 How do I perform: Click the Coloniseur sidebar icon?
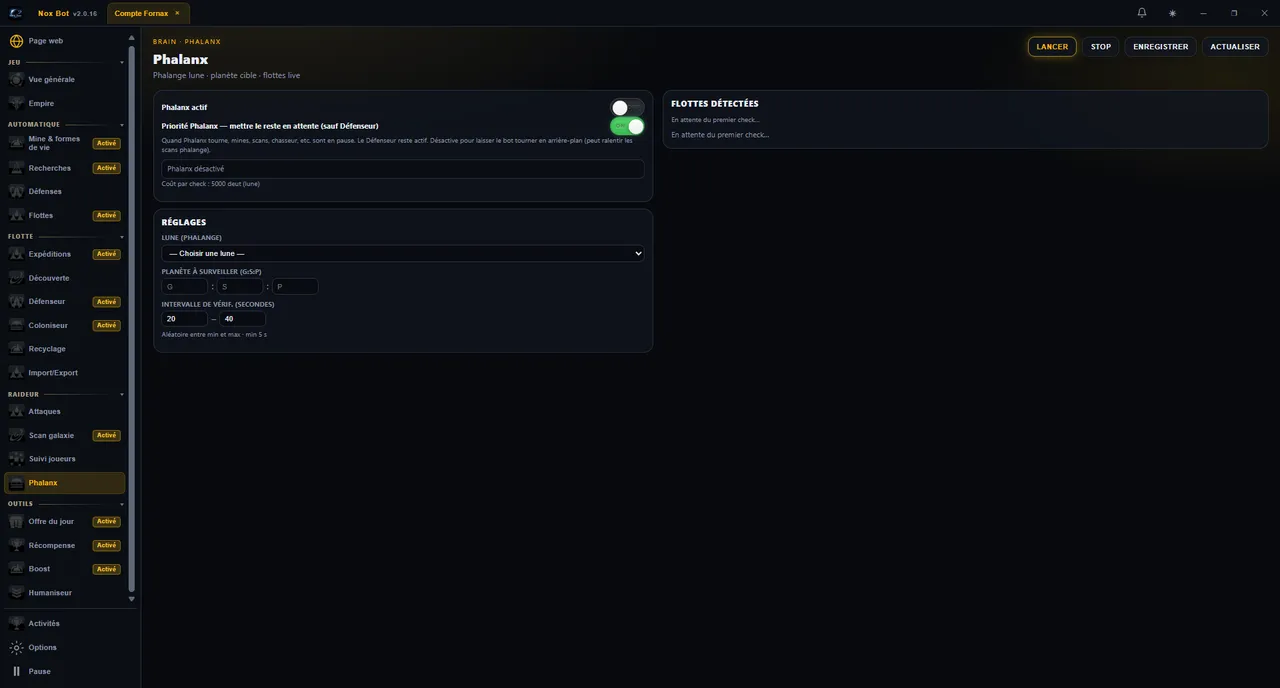[16, 325]
